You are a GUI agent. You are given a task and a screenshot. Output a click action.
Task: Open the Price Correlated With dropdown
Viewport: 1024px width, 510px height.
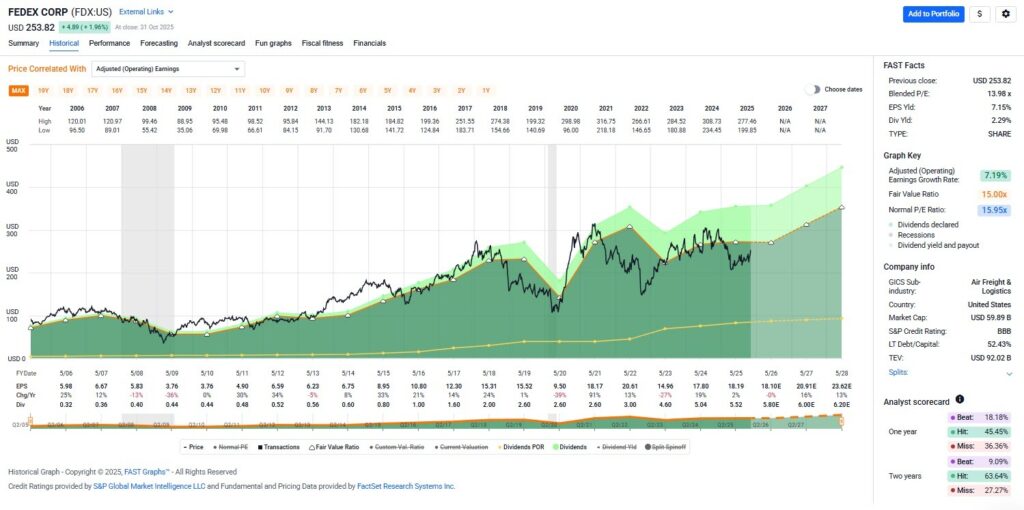(x=167, y=69)
